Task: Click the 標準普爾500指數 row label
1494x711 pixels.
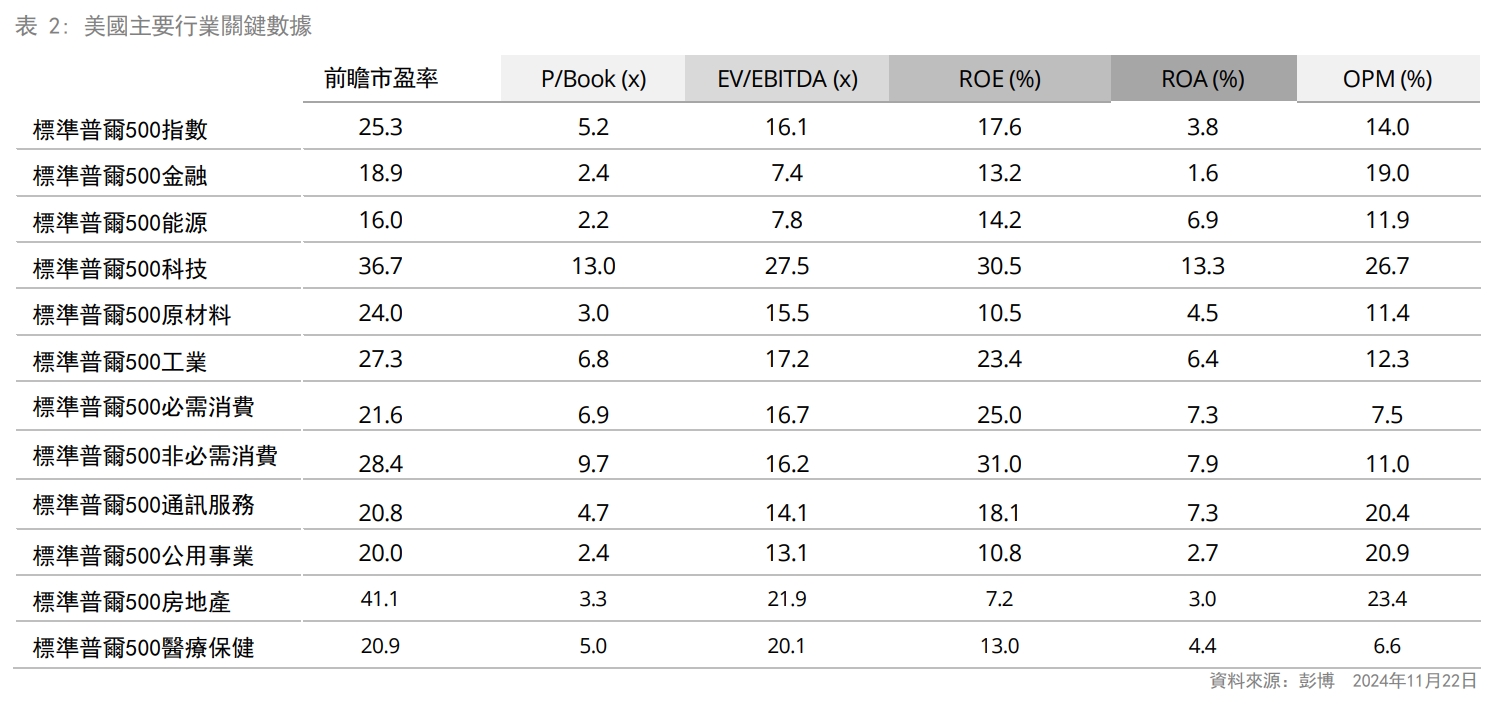Action: [120, 130]
